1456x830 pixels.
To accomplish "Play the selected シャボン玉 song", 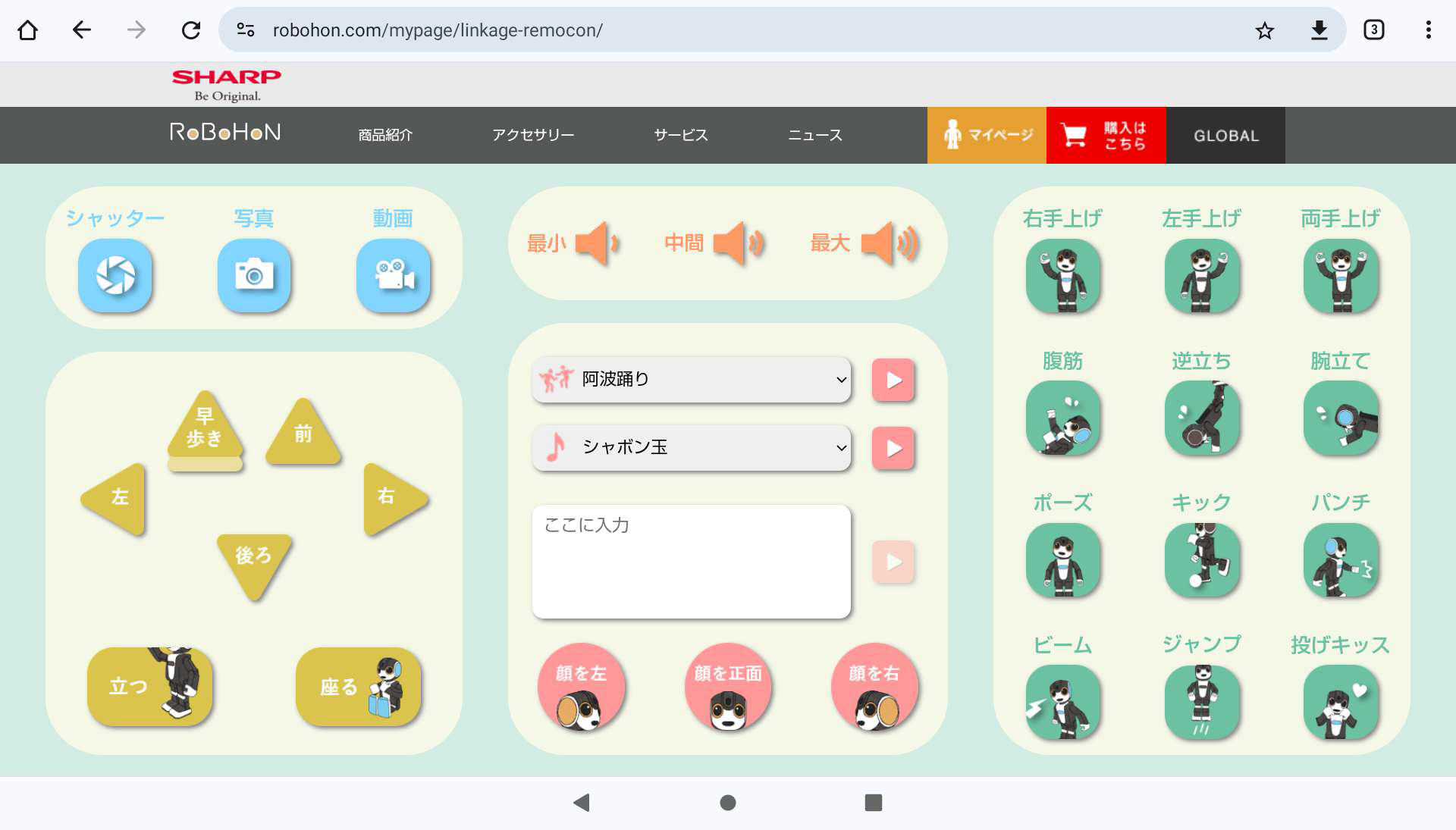I will point(893,448).
